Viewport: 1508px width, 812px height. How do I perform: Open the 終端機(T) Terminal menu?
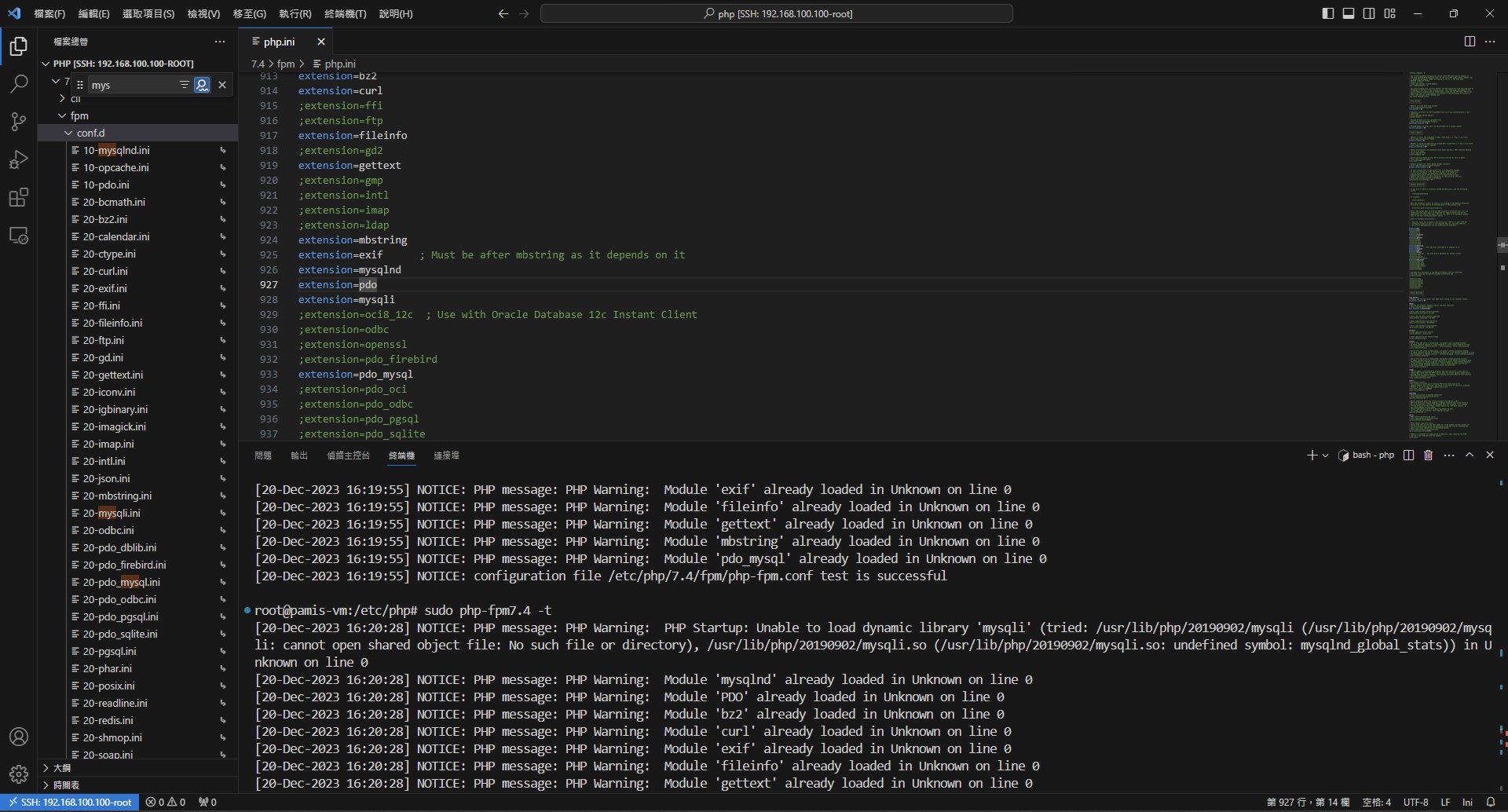pyautogui.click(x=345, y=14)
